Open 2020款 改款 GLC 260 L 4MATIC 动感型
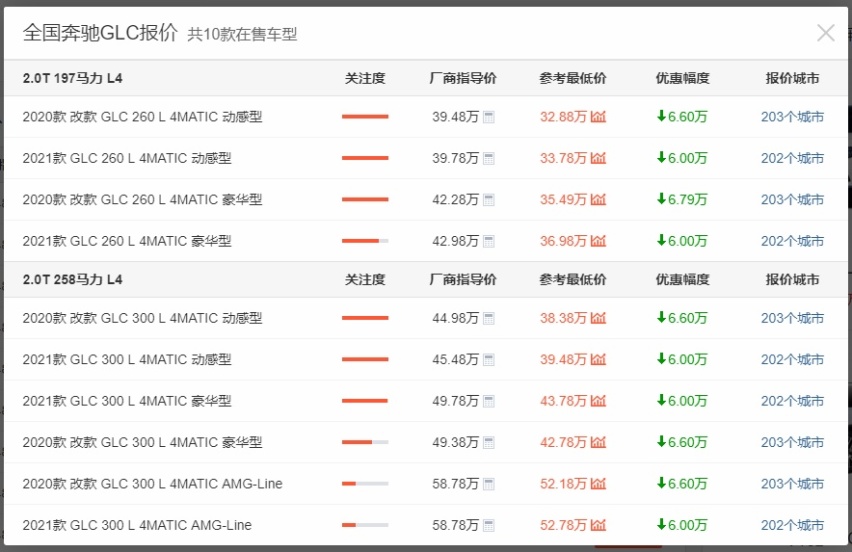852x552 pixels. point(142,117)
